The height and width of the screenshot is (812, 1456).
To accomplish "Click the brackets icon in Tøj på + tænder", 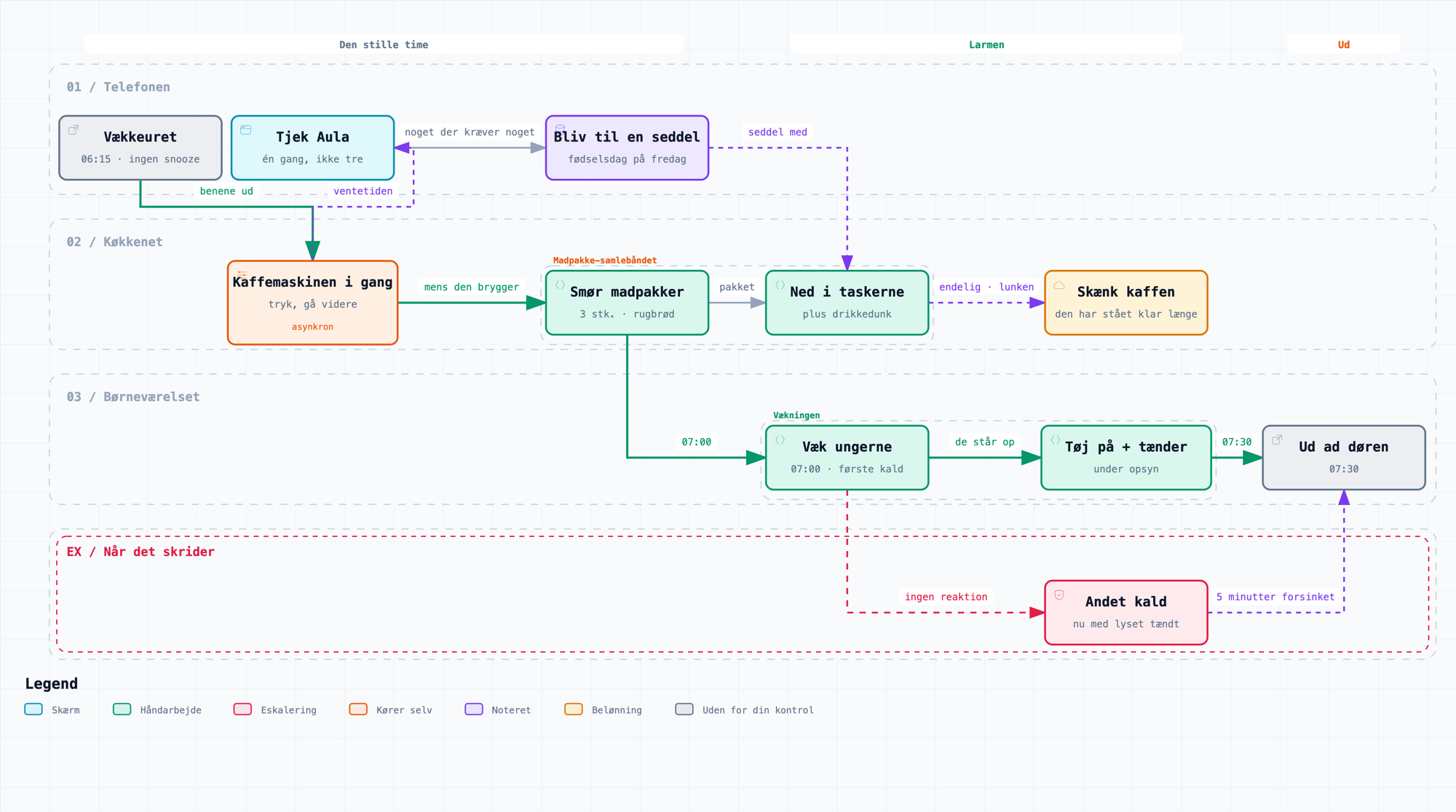I will click(1056, 440).
